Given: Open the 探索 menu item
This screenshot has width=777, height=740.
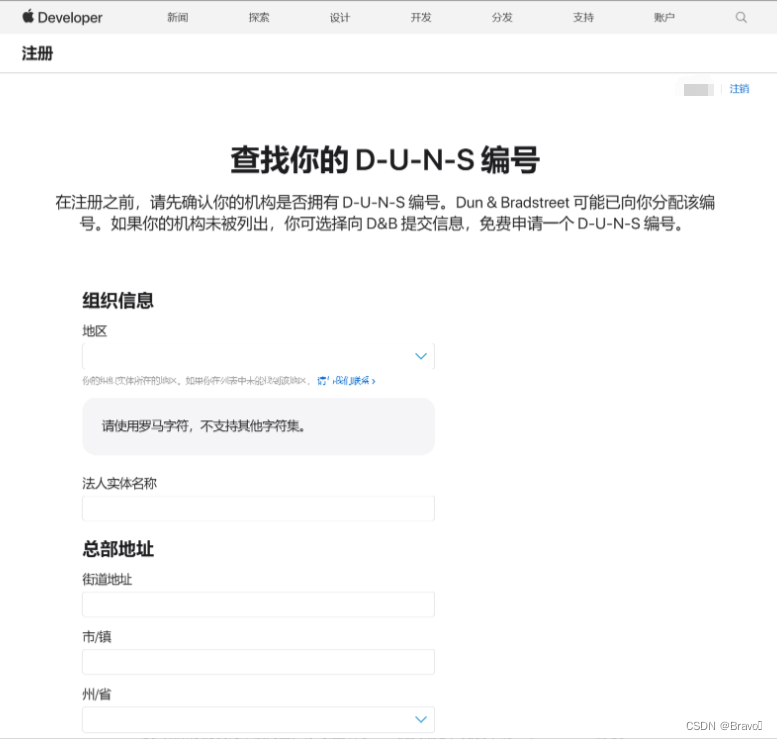Looking at the screenshot, I should pos(259,17).
